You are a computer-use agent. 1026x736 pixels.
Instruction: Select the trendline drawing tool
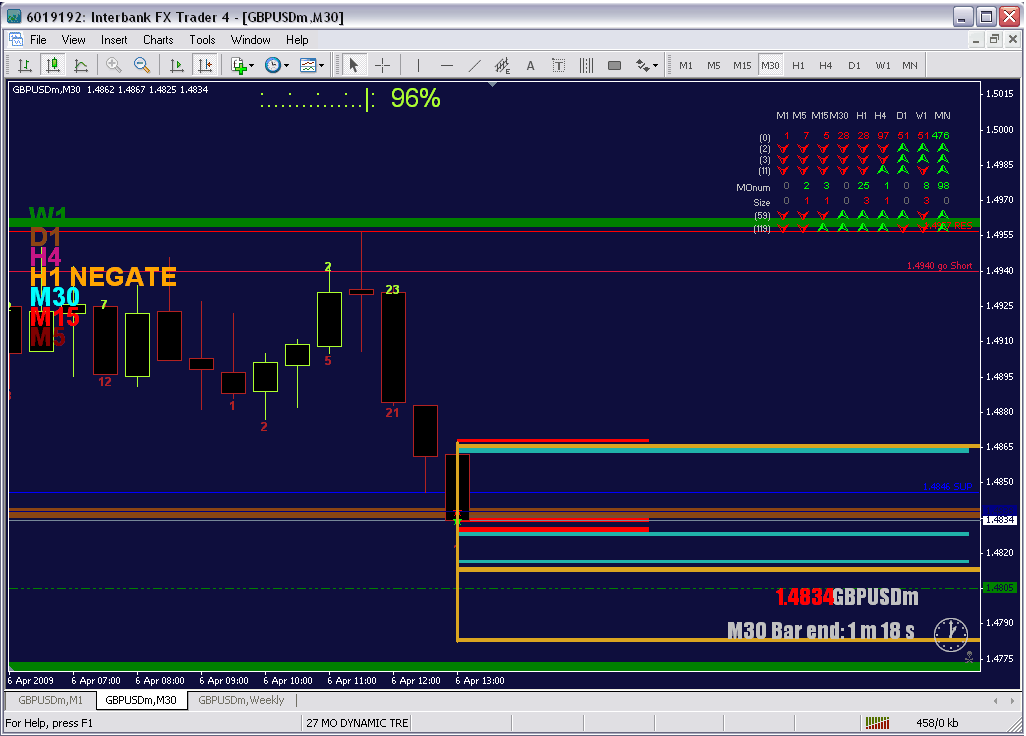pos(475,65)
